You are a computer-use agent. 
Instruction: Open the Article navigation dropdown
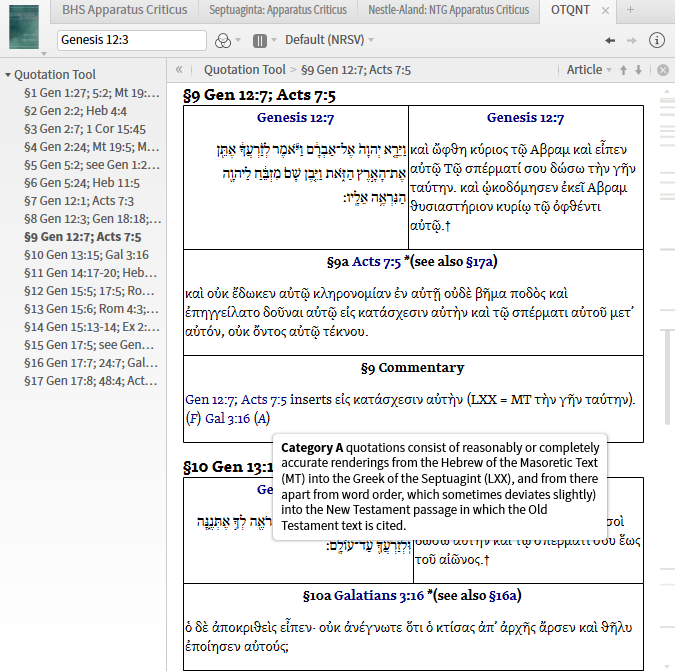pos(588,70)
